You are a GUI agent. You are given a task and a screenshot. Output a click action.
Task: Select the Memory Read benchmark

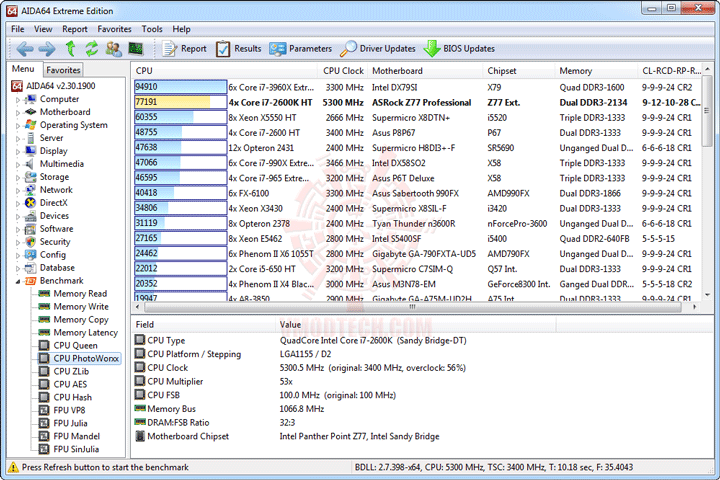[73, 294]
